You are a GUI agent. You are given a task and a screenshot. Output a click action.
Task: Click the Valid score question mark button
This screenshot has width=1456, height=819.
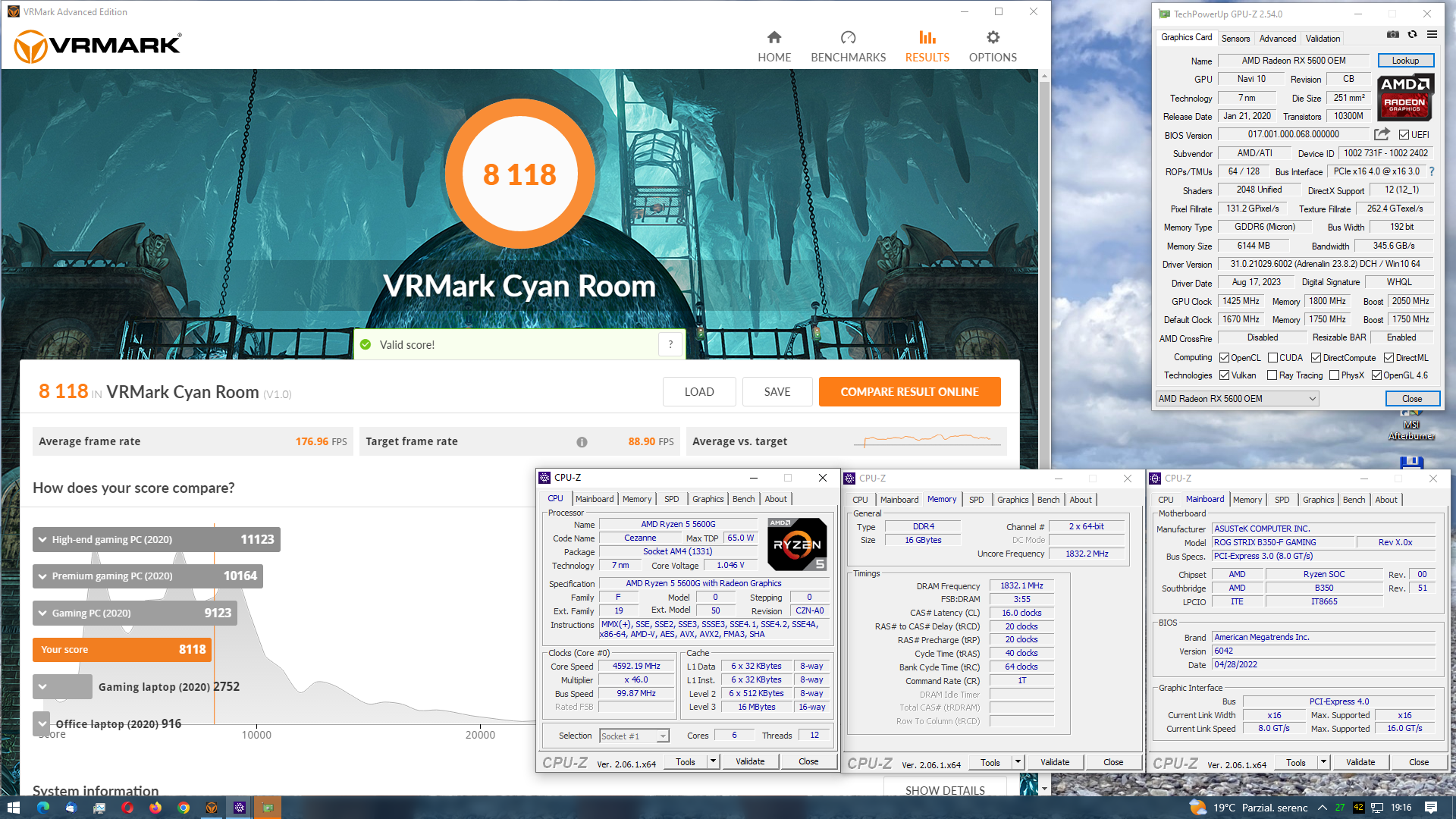pyautogui.click(x=670, y=344)
